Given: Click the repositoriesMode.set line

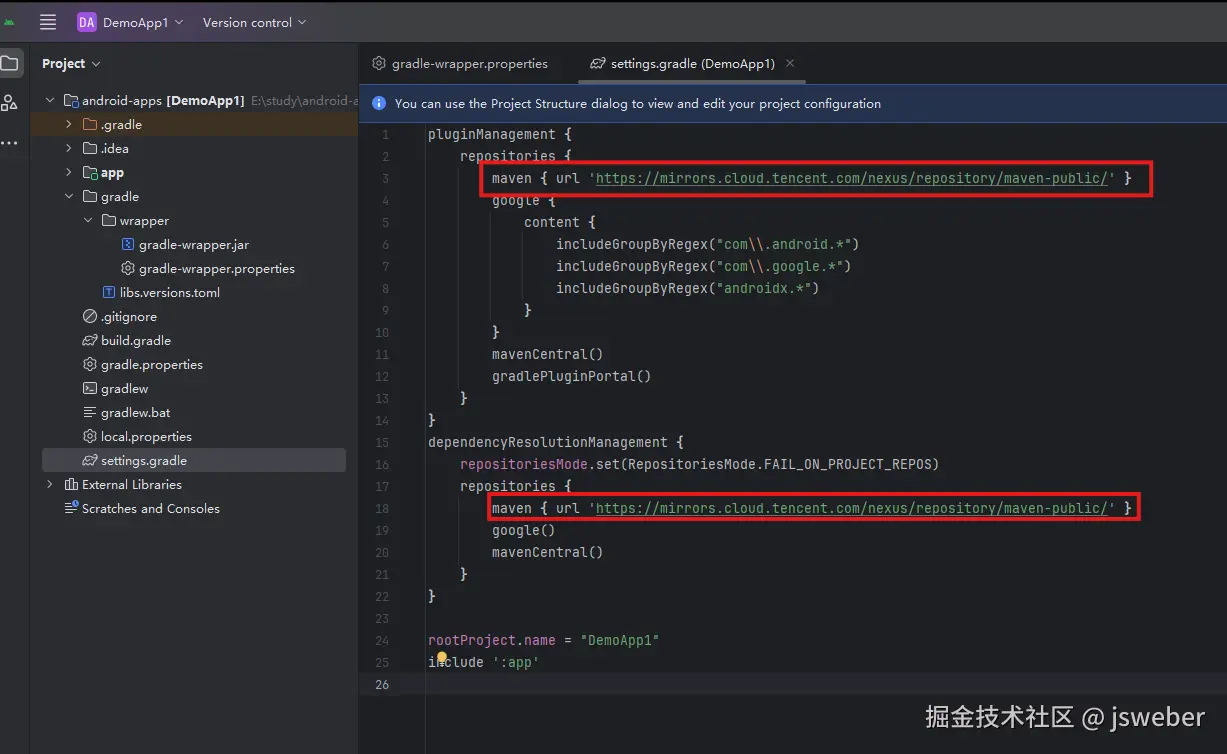Looking at the screenshot, I should pos(699,464).
